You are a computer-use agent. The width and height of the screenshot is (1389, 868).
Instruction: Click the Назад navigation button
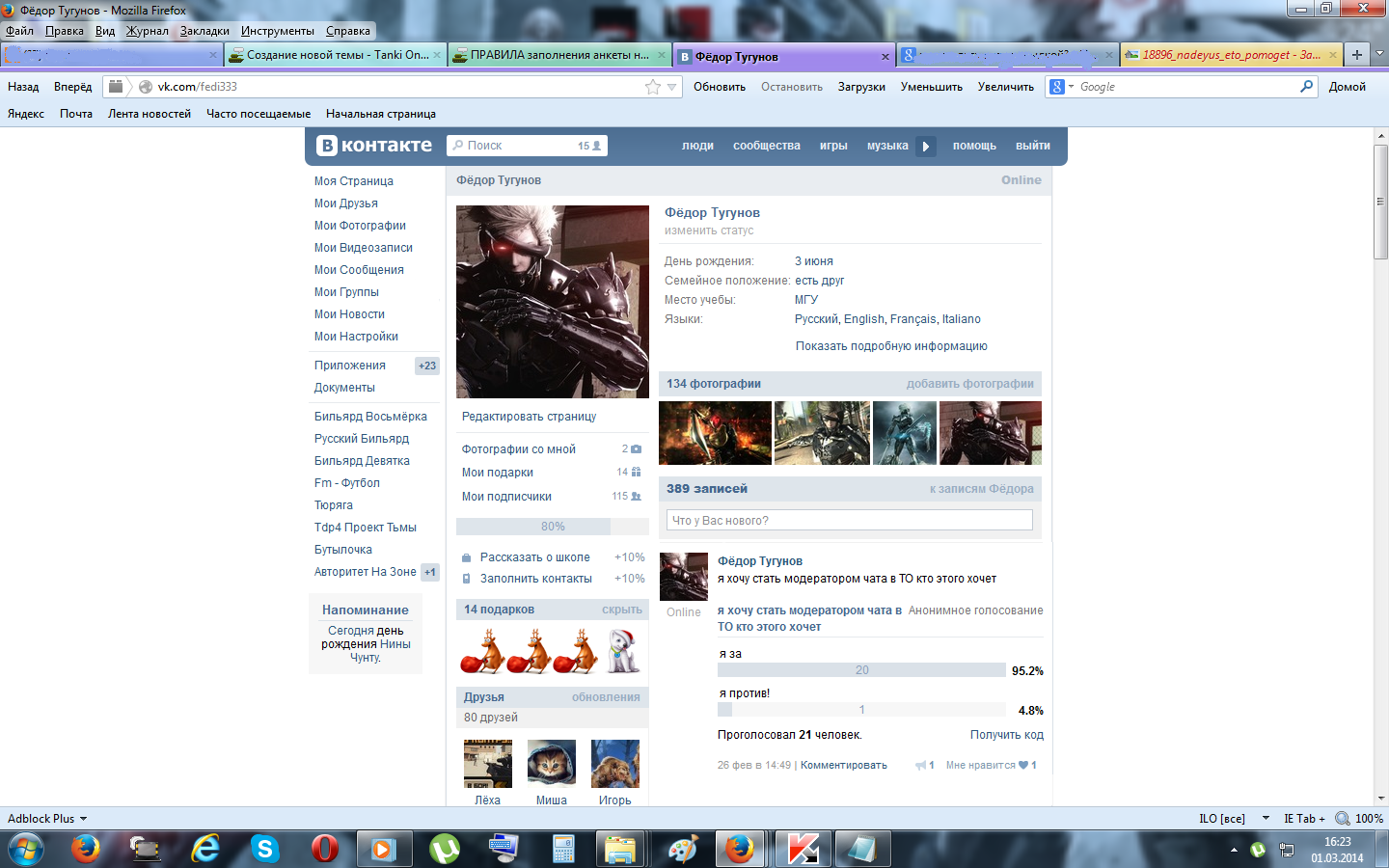pos(23,87)
